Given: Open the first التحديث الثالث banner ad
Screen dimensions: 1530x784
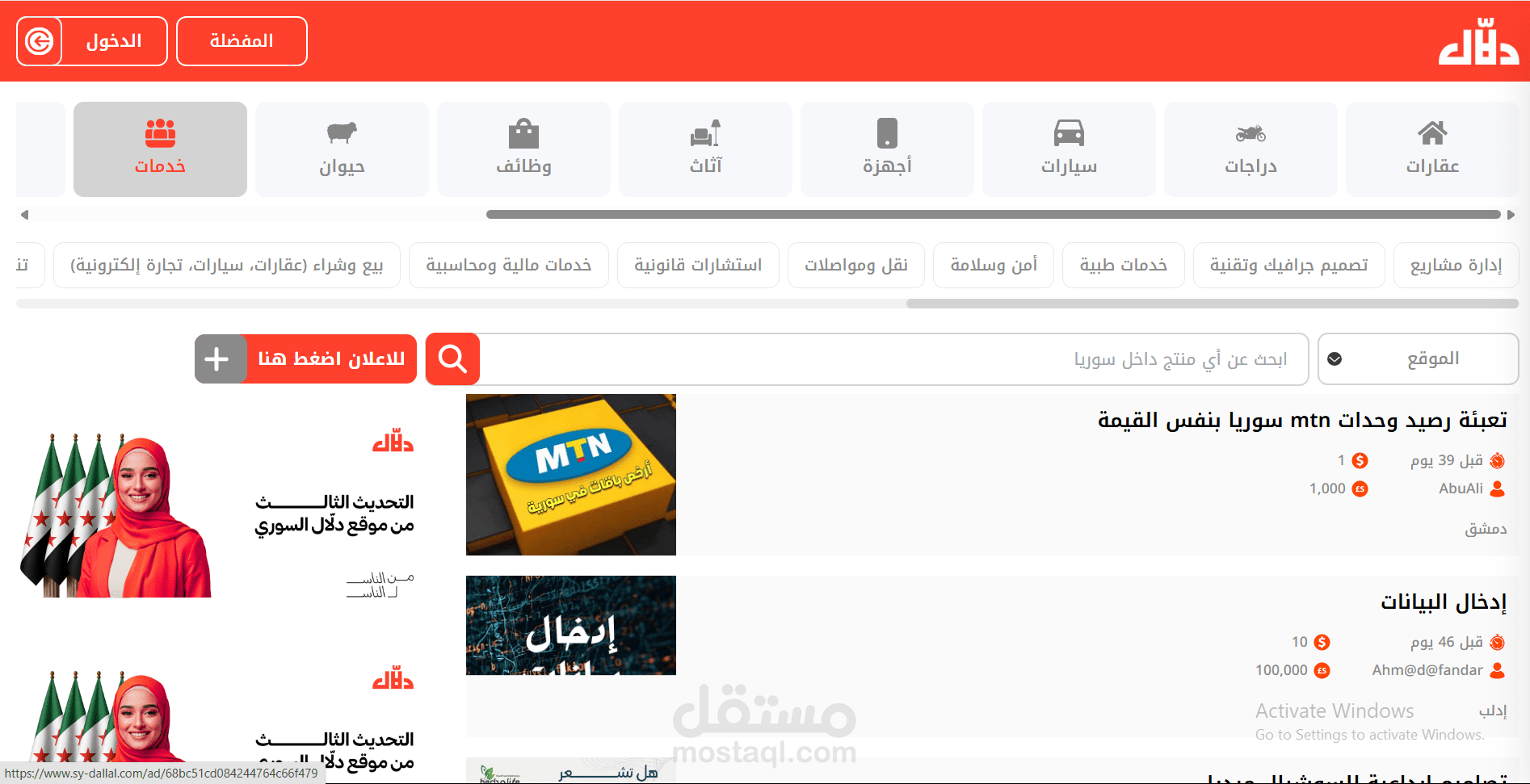Looking at the screenshot, I should 218,514.
